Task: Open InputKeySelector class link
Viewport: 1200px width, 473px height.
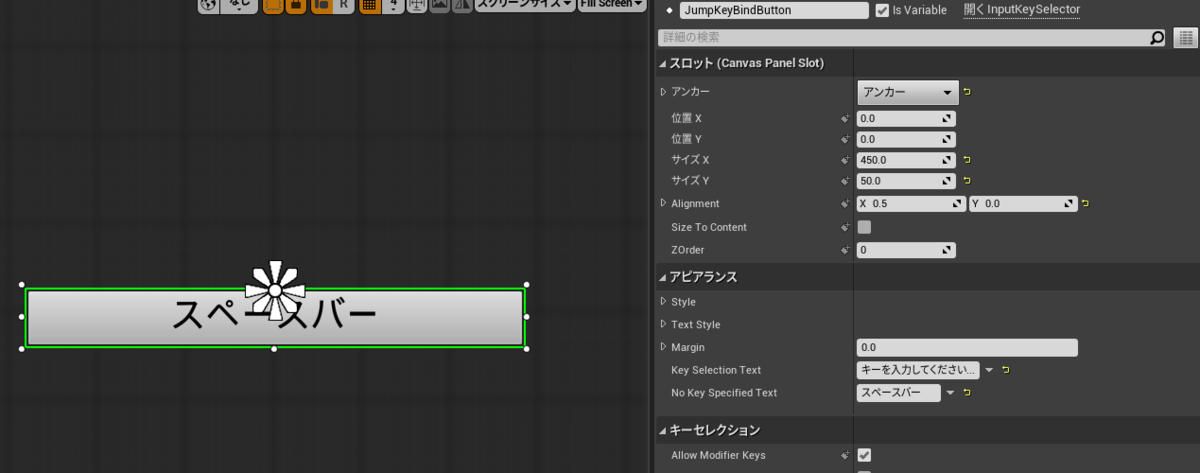Action: click(1022, 9)
